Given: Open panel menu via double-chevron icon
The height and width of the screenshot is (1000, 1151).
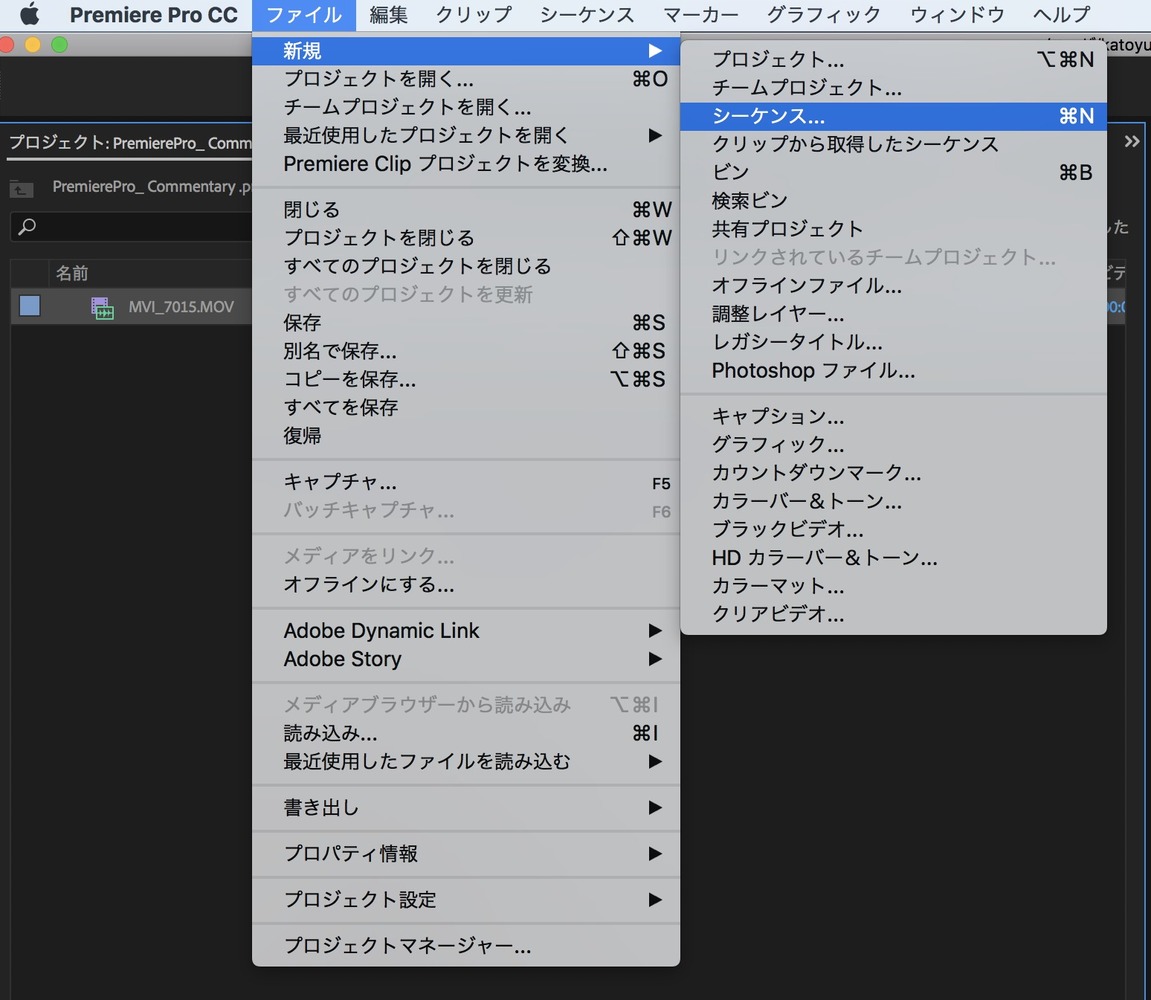Looking at the screenshot, I should coord(1131,141).
